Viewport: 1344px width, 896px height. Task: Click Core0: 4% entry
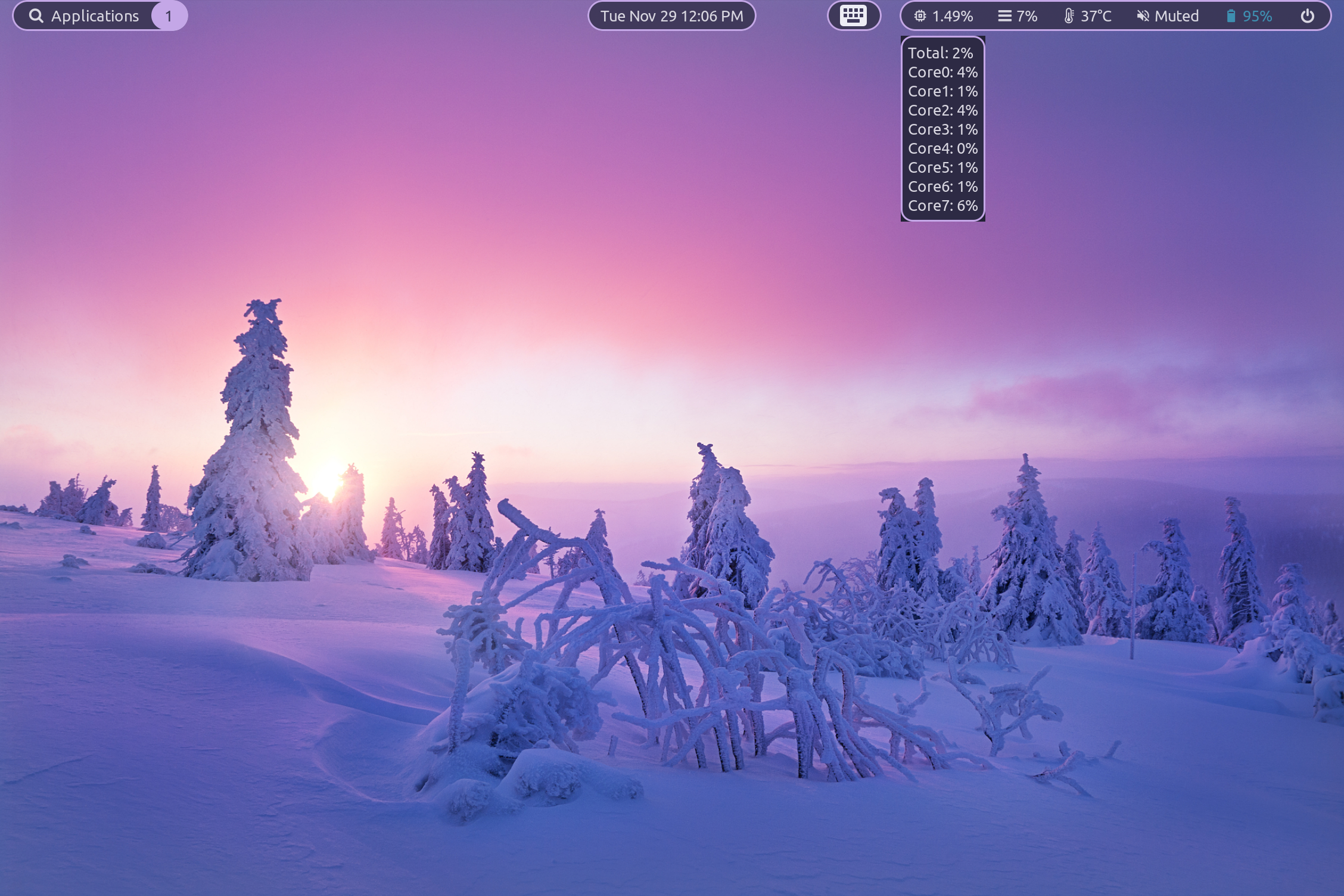942,72
